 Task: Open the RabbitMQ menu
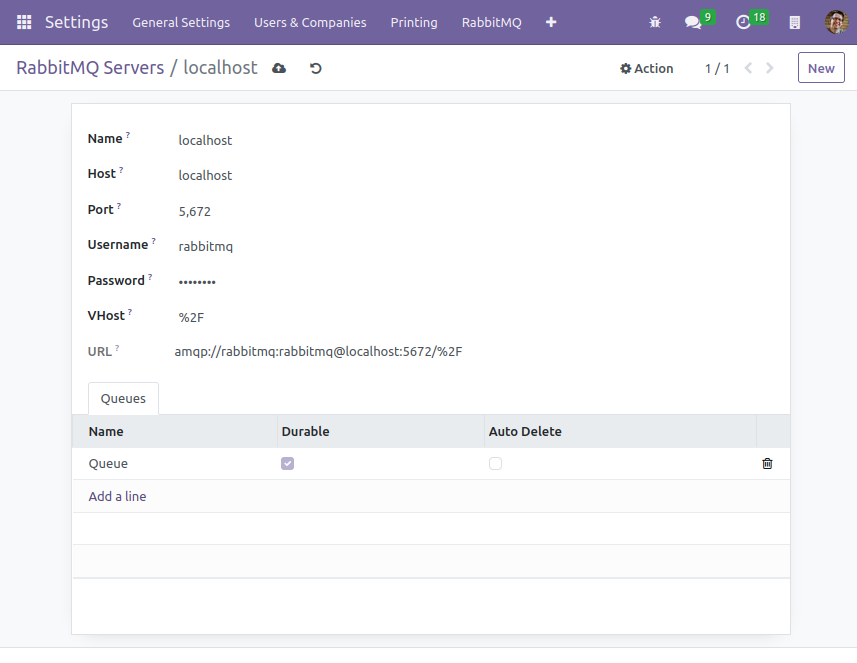tap(491, 22)
